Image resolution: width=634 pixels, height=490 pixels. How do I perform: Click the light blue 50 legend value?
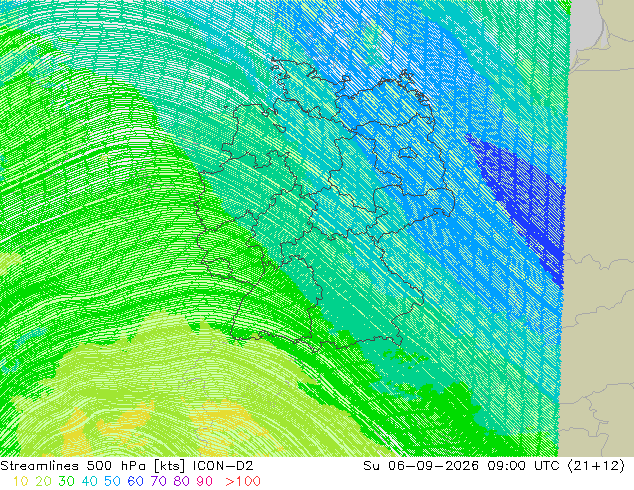(112, 481)
